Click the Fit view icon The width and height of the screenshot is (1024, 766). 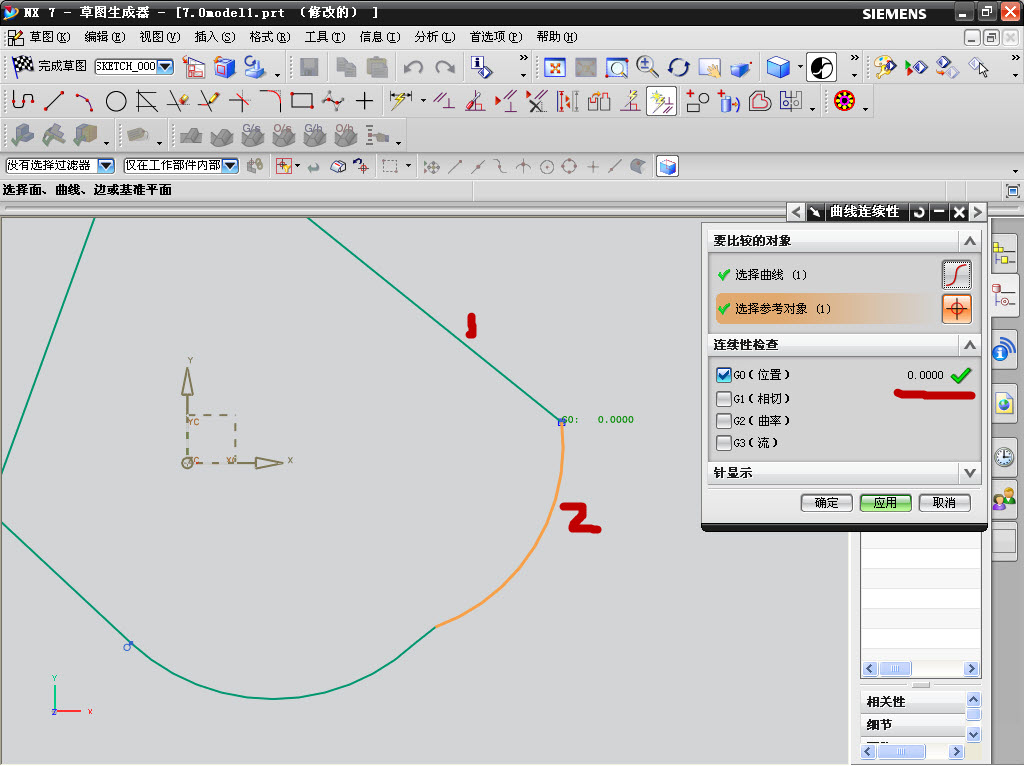tap(554, 67)
